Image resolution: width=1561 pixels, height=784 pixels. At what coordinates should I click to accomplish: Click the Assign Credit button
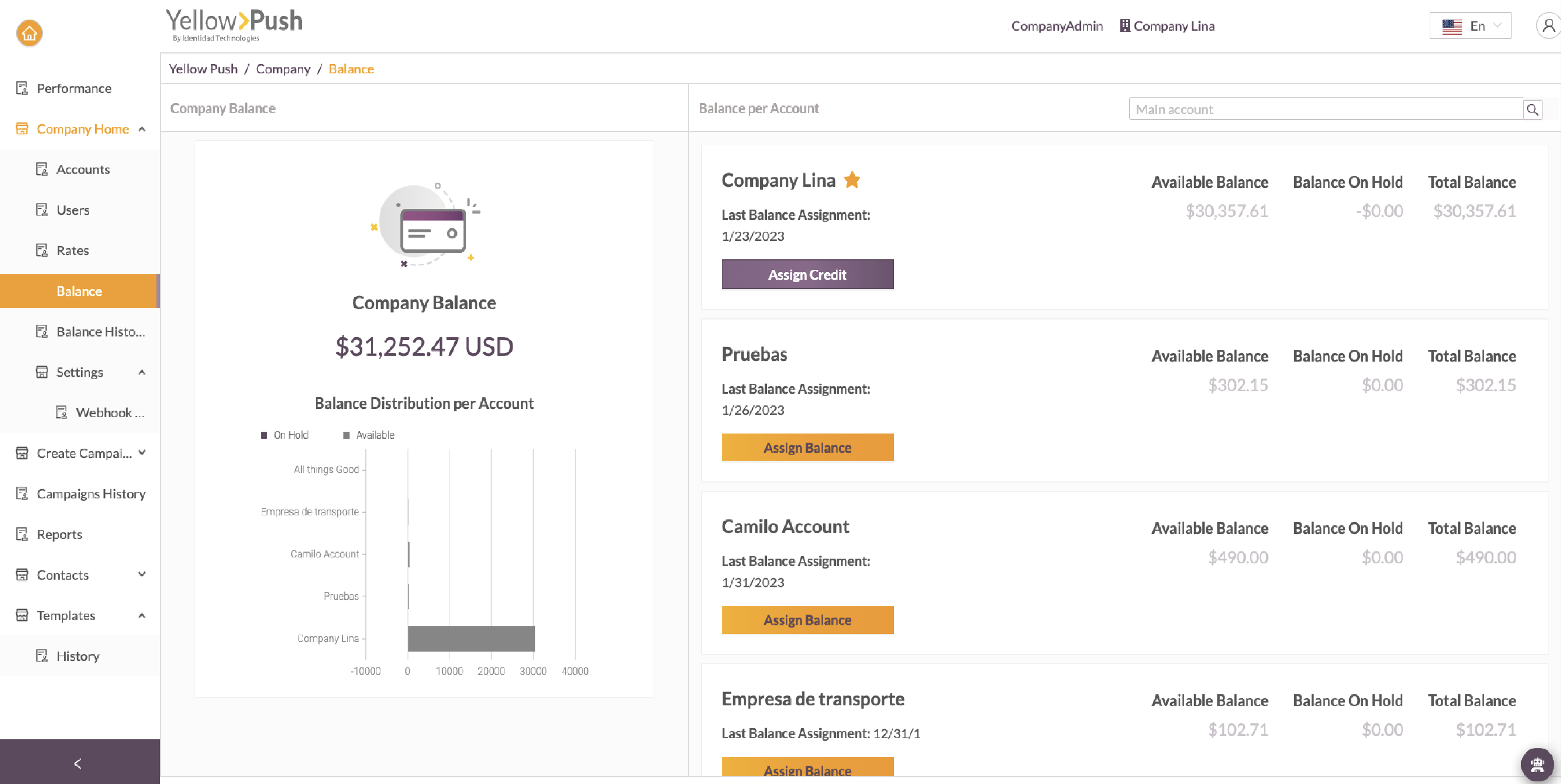click(x=807, y=274)
